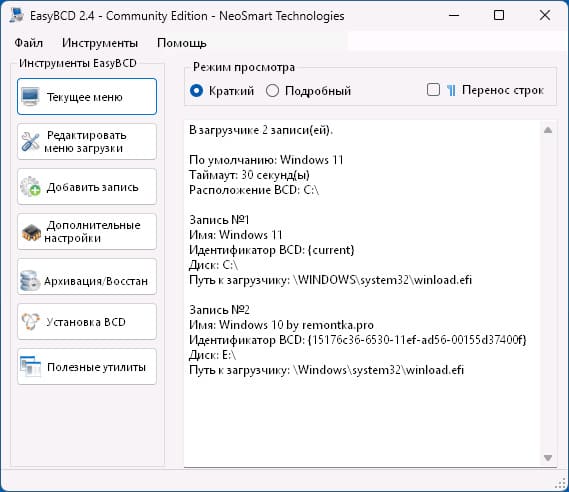Open the Помощь menu
569x492 pixels.
tap(182, 43)
